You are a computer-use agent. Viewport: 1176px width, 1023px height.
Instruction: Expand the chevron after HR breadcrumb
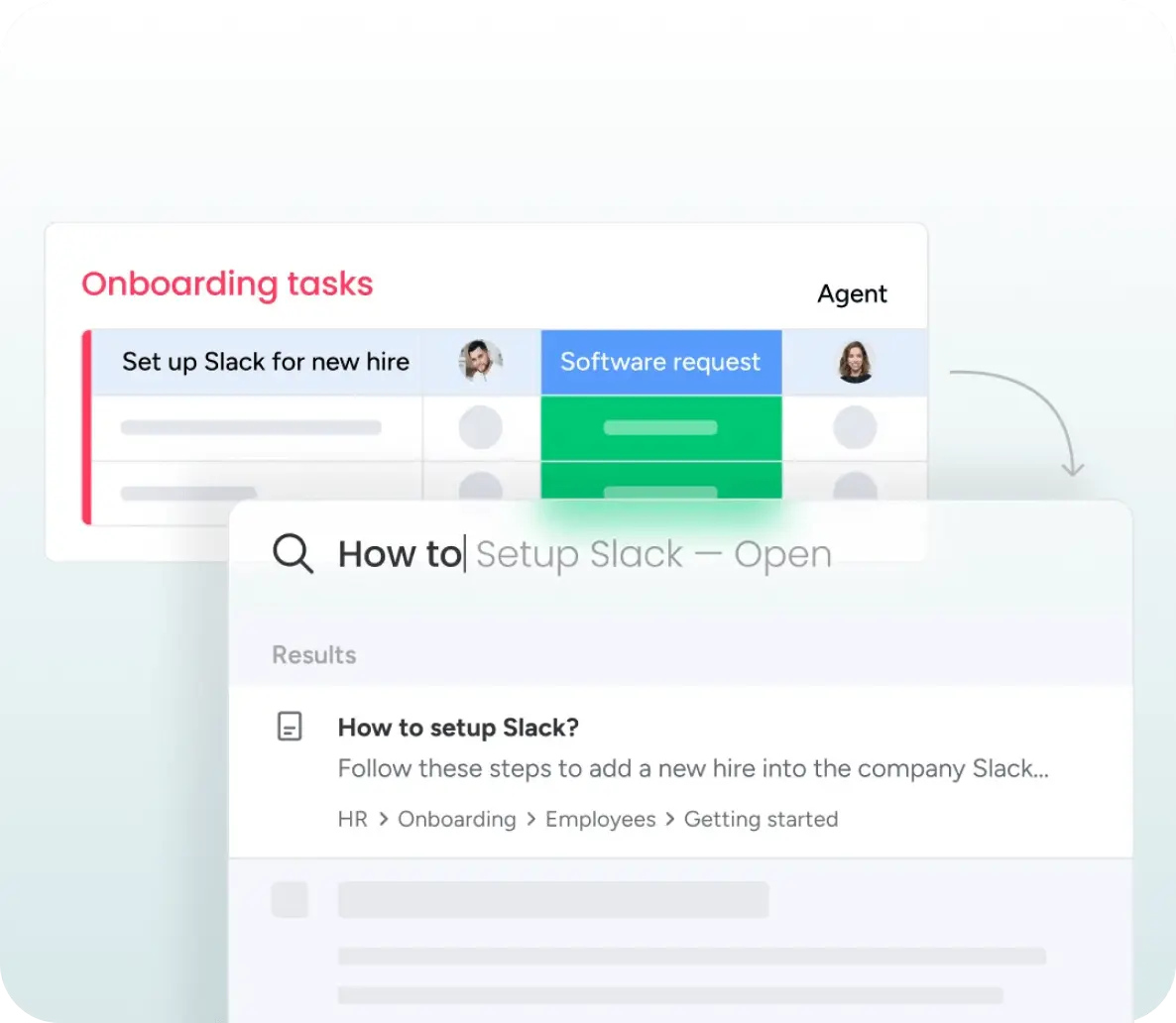384,819
